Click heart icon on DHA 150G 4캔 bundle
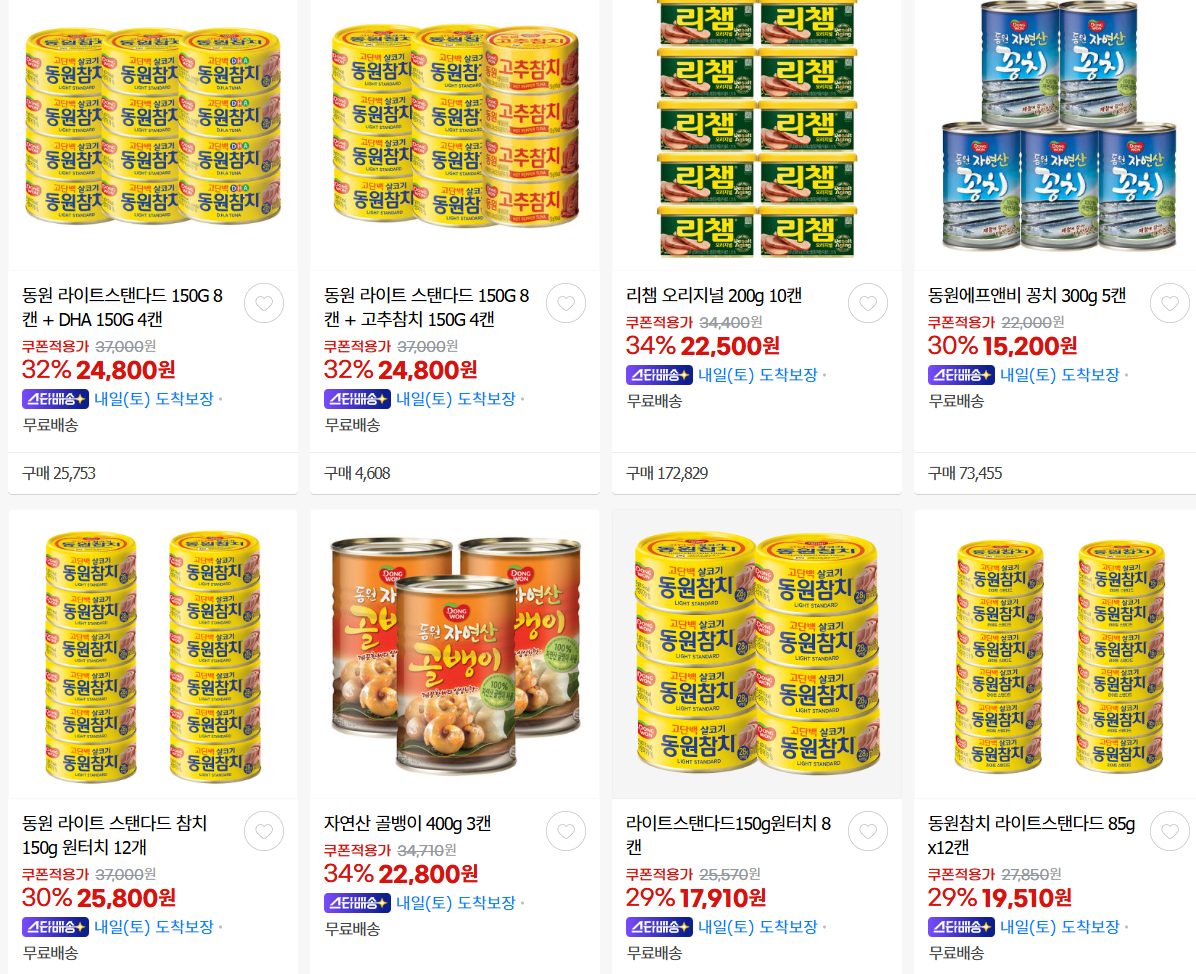Viewport: 1196px width, 974px height. coord(264,303)
